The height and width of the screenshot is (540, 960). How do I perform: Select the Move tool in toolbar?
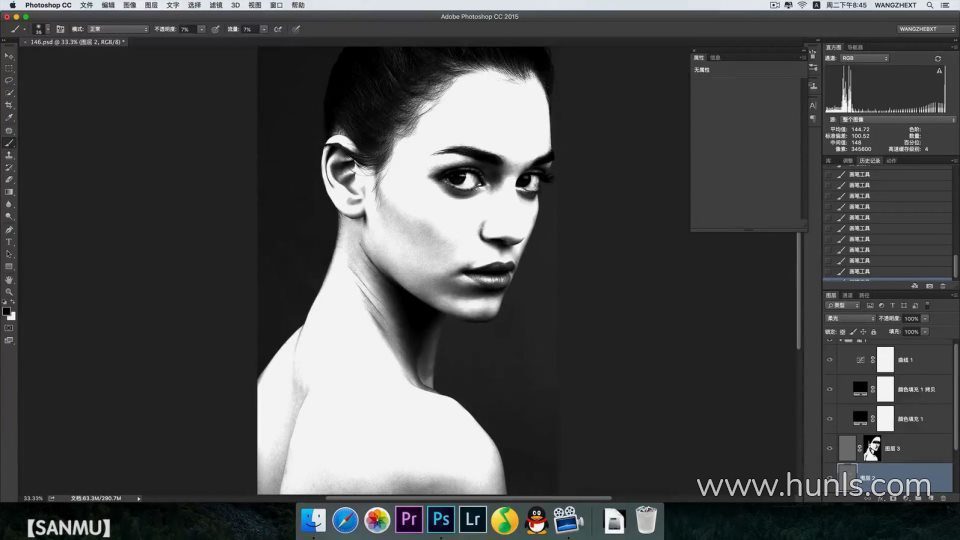pos(9,55)
